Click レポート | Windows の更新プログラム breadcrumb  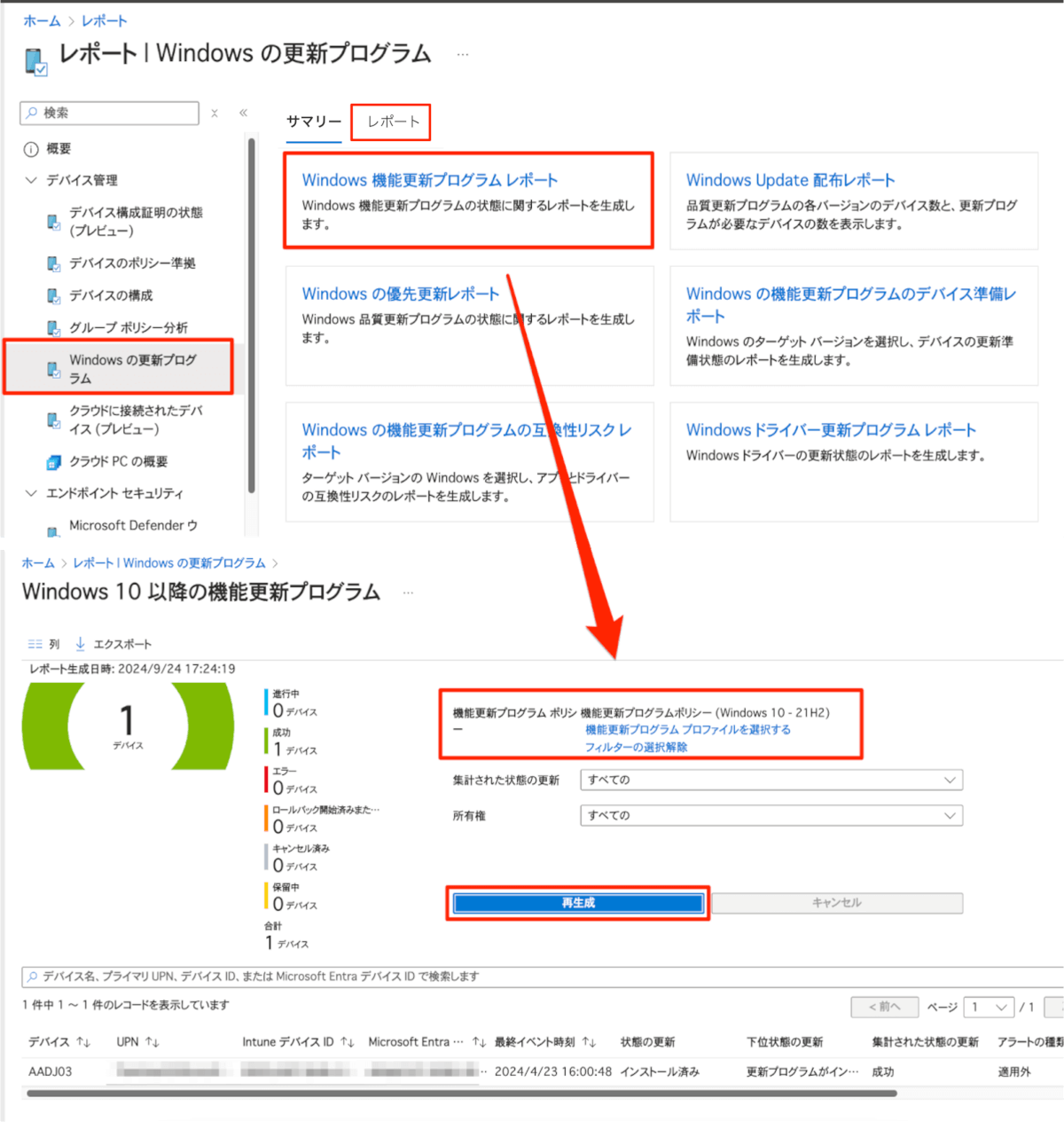pyautogui.click(x=169, y=563)
